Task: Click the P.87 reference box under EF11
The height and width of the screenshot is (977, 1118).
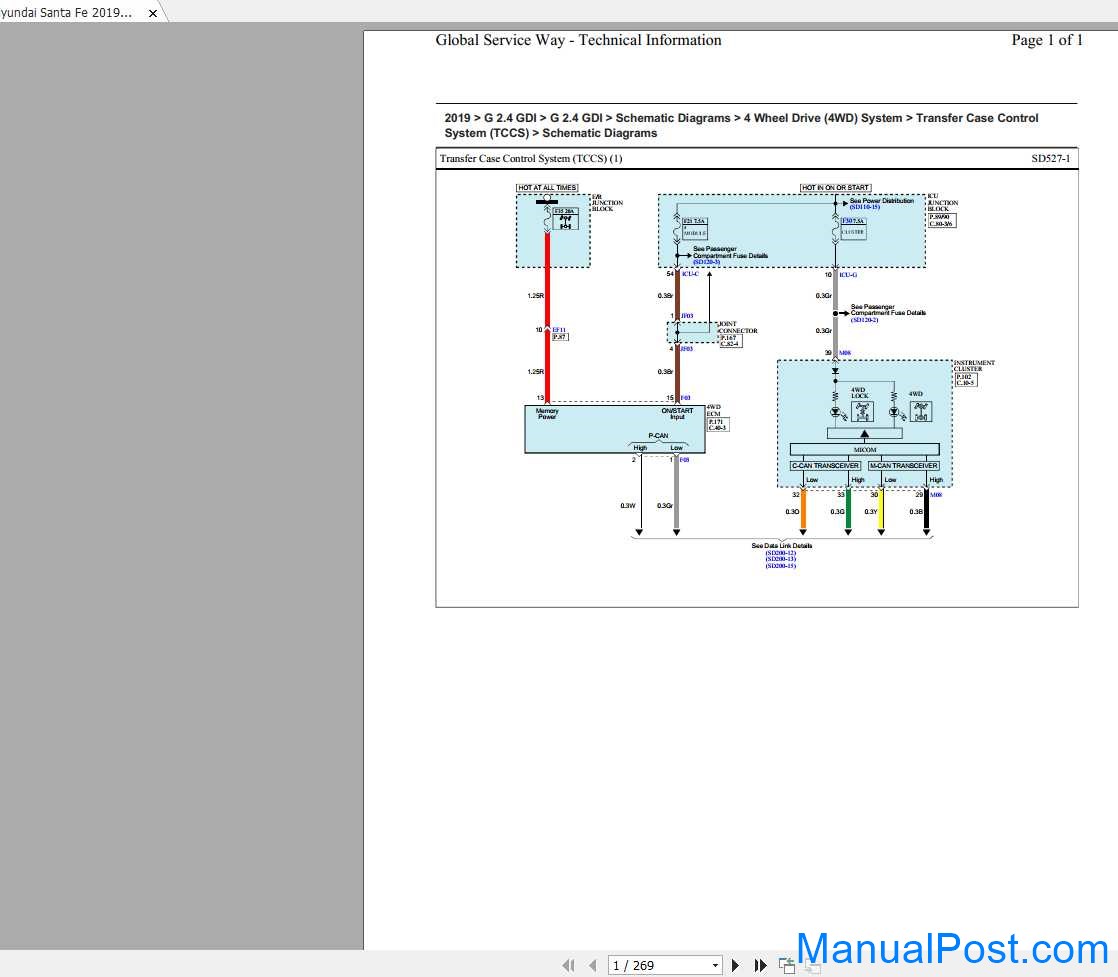Action: [560, 337]
